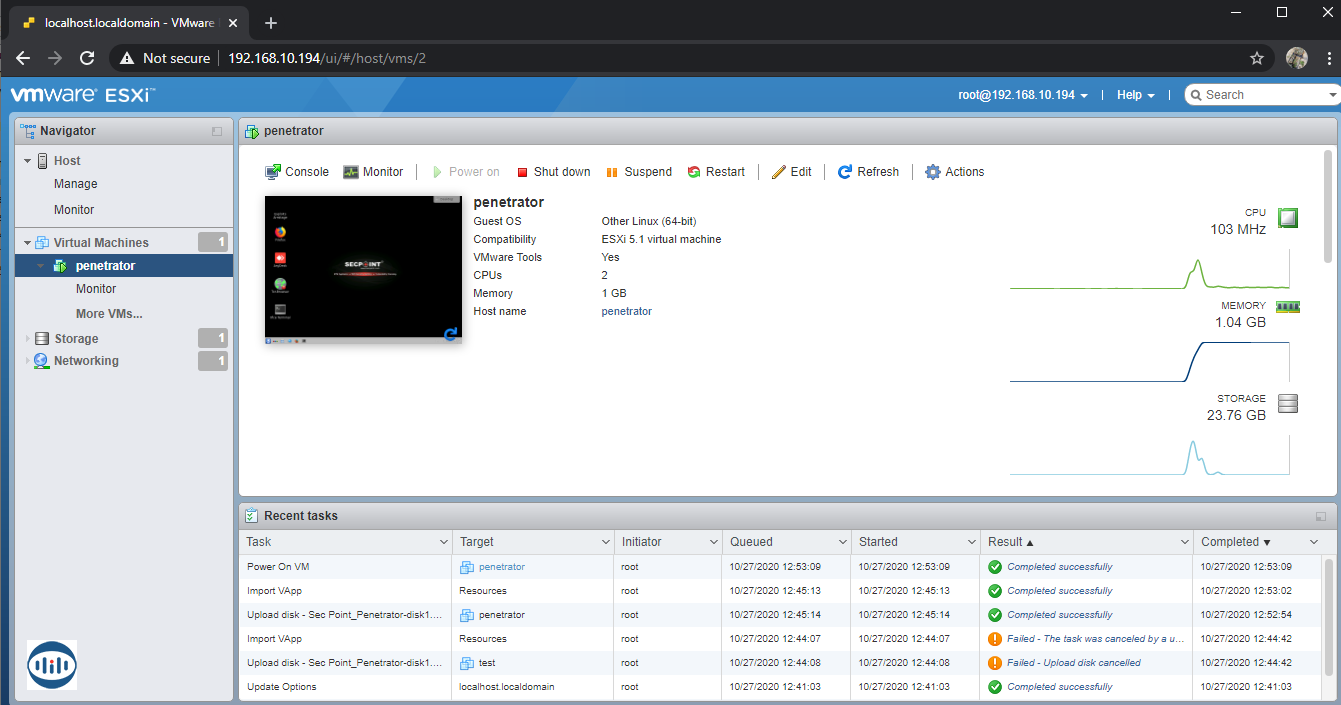Suspend the virtual machine

[x=639, y=172]
